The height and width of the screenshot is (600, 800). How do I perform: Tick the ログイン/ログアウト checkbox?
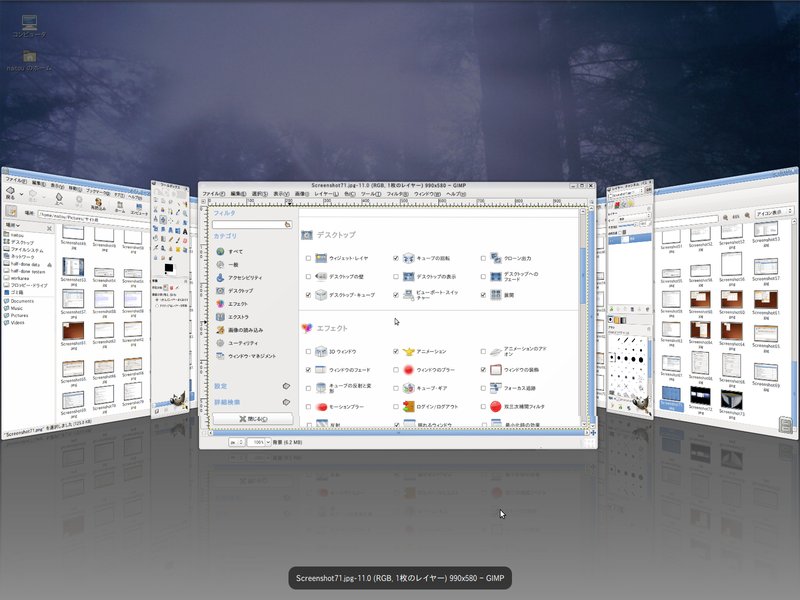(x=395, y=407)
